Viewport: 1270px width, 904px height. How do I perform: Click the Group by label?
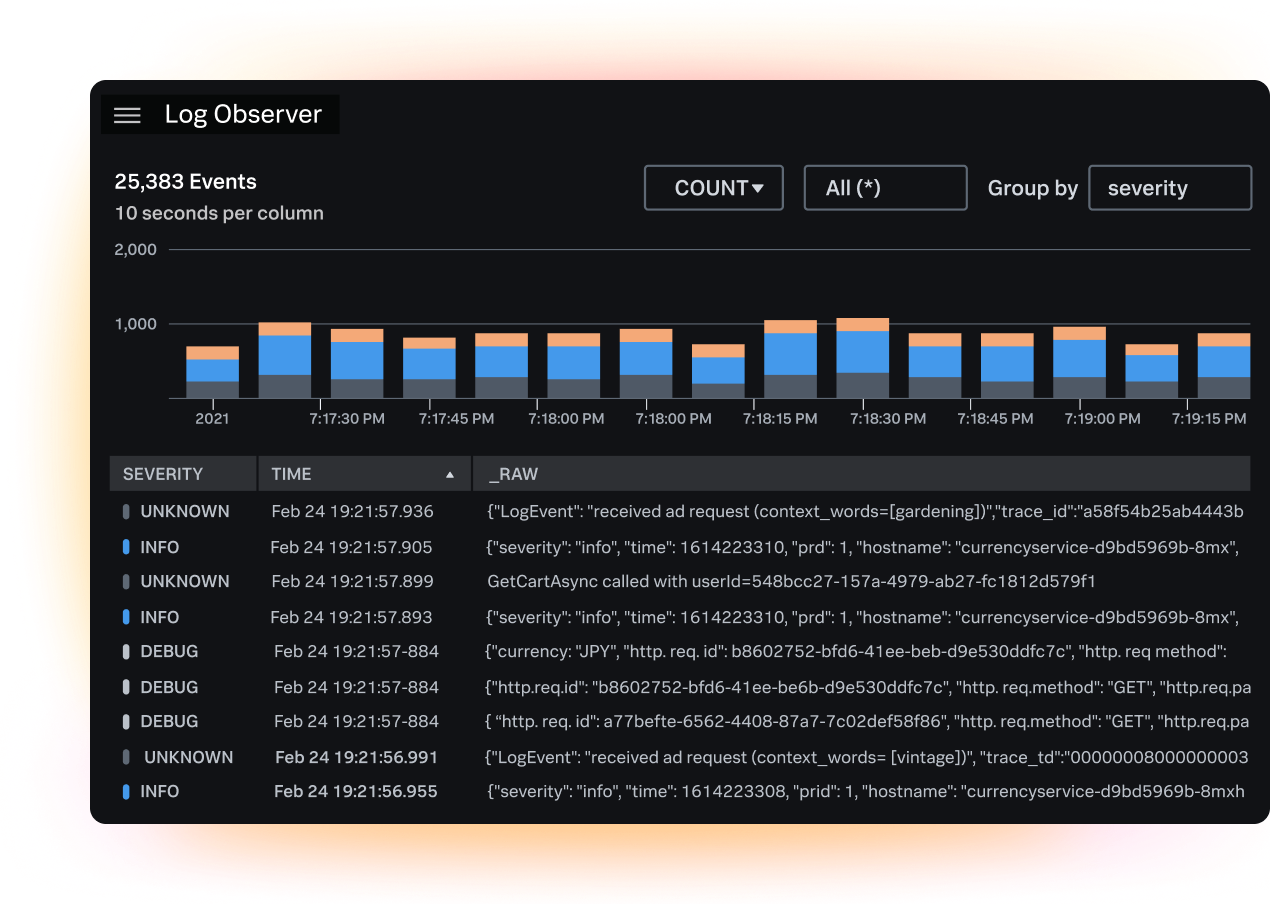[1033, 188]
